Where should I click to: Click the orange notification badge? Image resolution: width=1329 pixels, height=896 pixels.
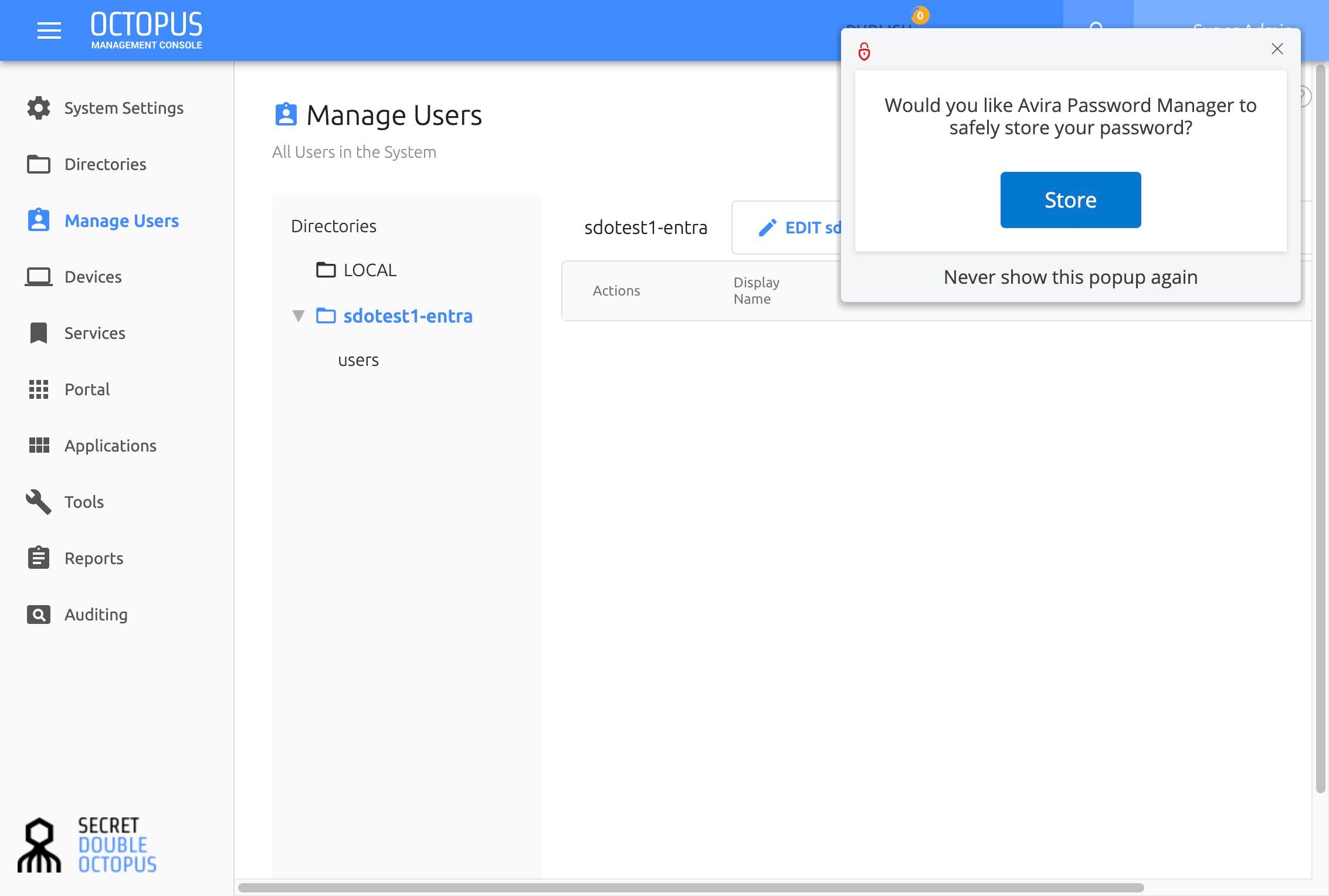[920, 16]
